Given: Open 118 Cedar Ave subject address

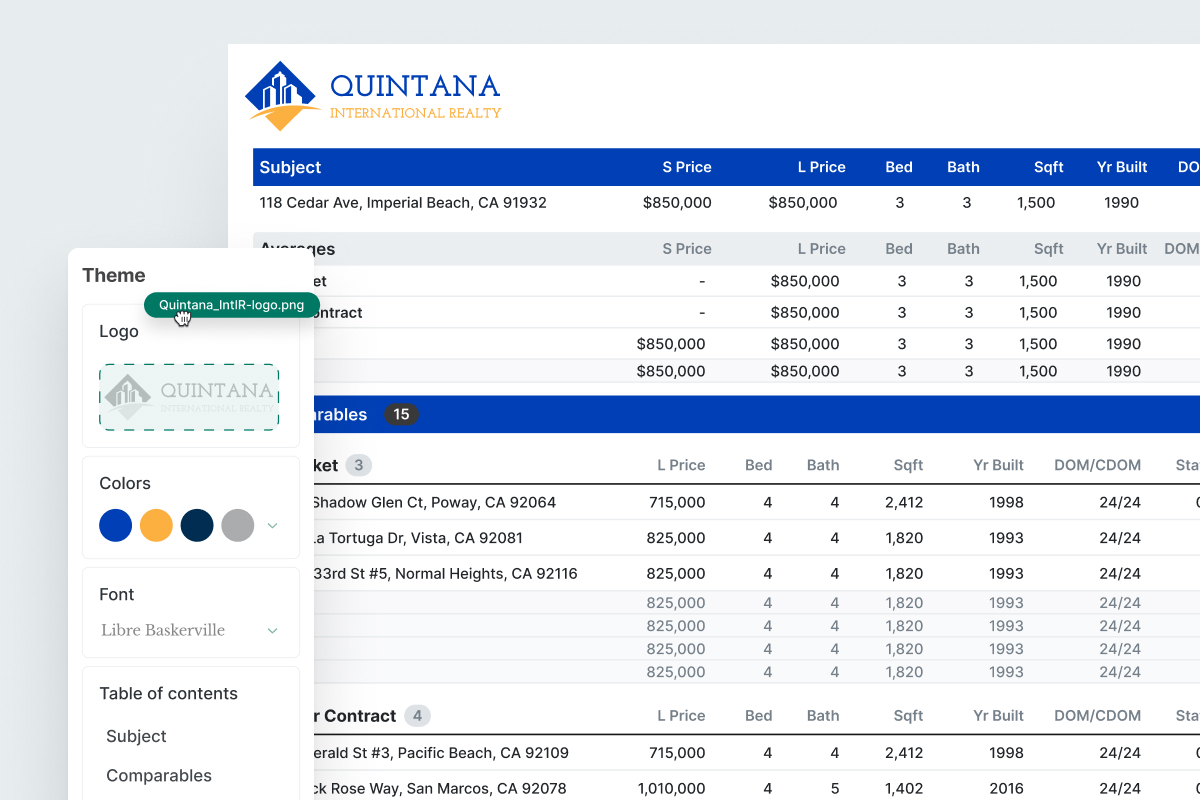Looking at the screenshot, I should (403, 203).
